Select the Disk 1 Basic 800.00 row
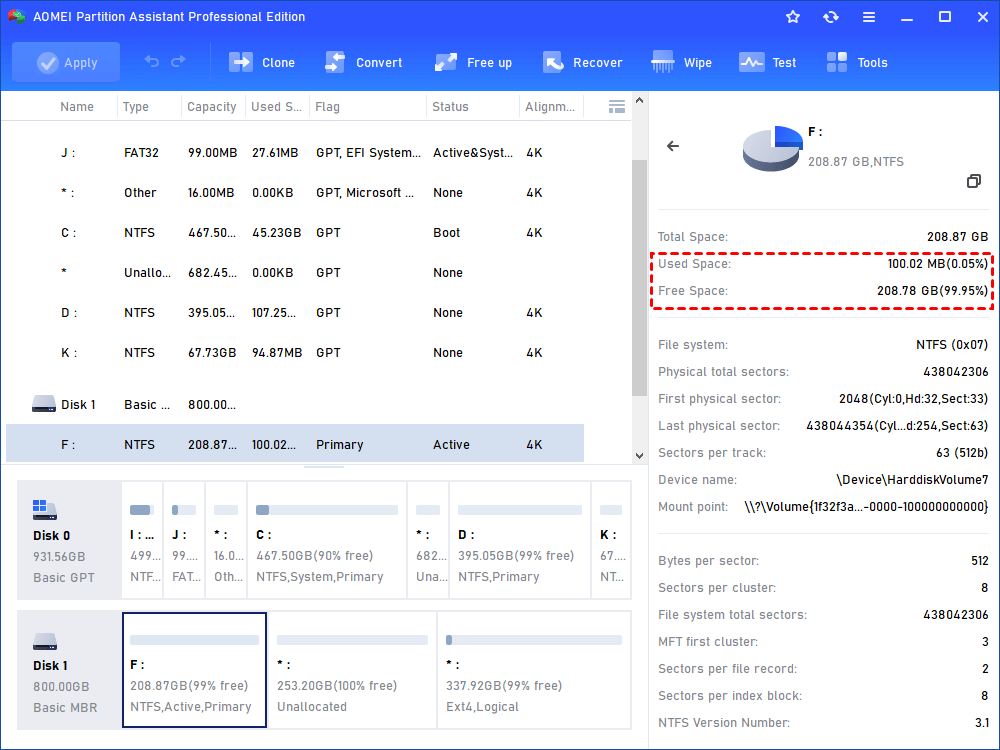Screen dimensions: 1000x750 tap(295, 404)
